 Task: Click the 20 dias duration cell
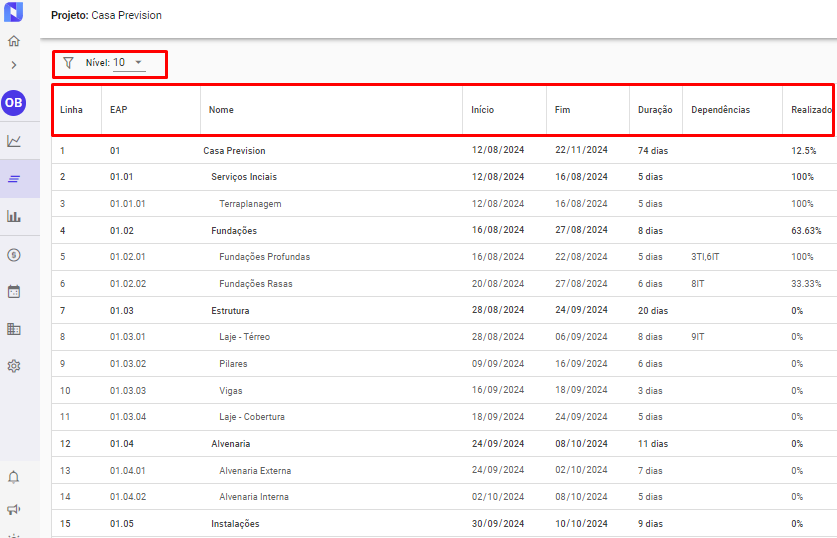653,311
